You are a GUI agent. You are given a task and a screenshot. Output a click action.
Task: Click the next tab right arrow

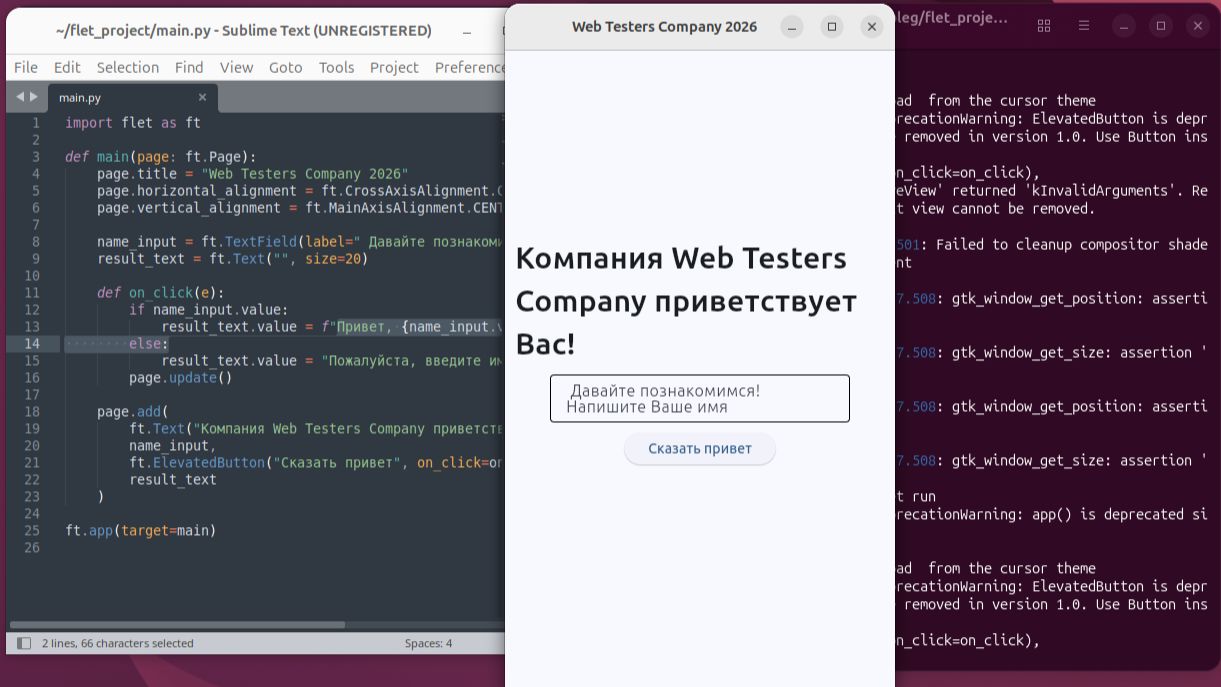pos(33,97)
